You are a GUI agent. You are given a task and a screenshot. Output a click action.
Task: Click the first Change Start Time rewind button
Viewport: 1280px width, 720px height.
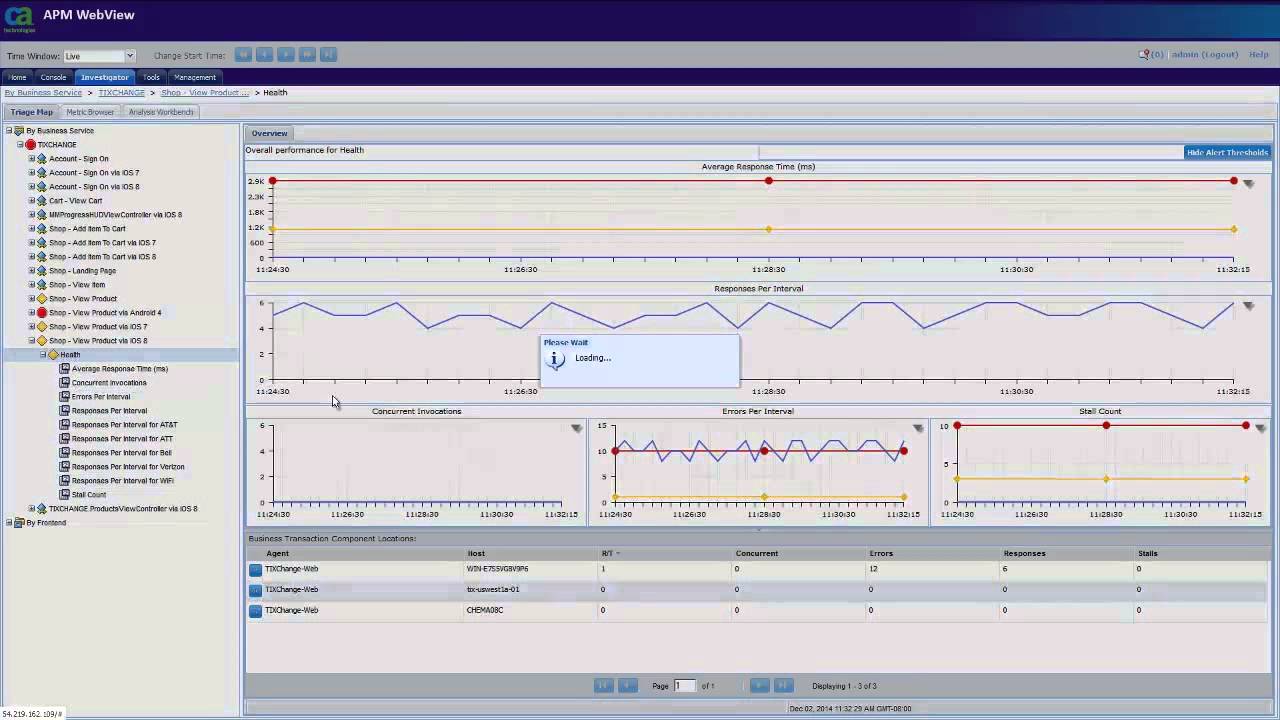tap(243, 55)
